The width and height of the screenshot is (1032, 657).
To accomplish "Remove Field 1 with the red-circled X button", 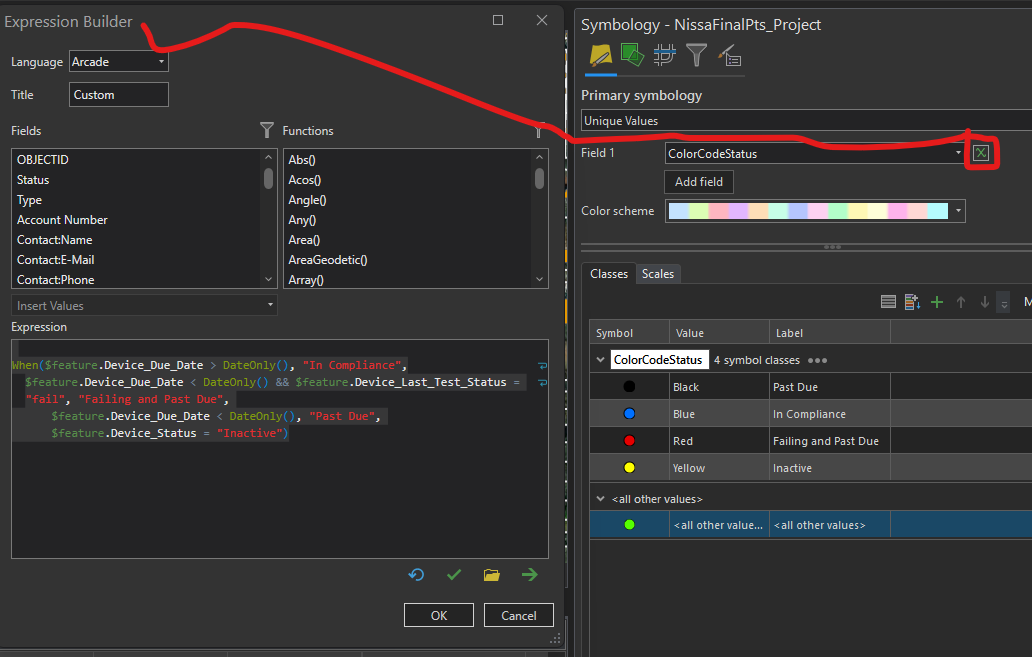I will (x=981, y=153).
